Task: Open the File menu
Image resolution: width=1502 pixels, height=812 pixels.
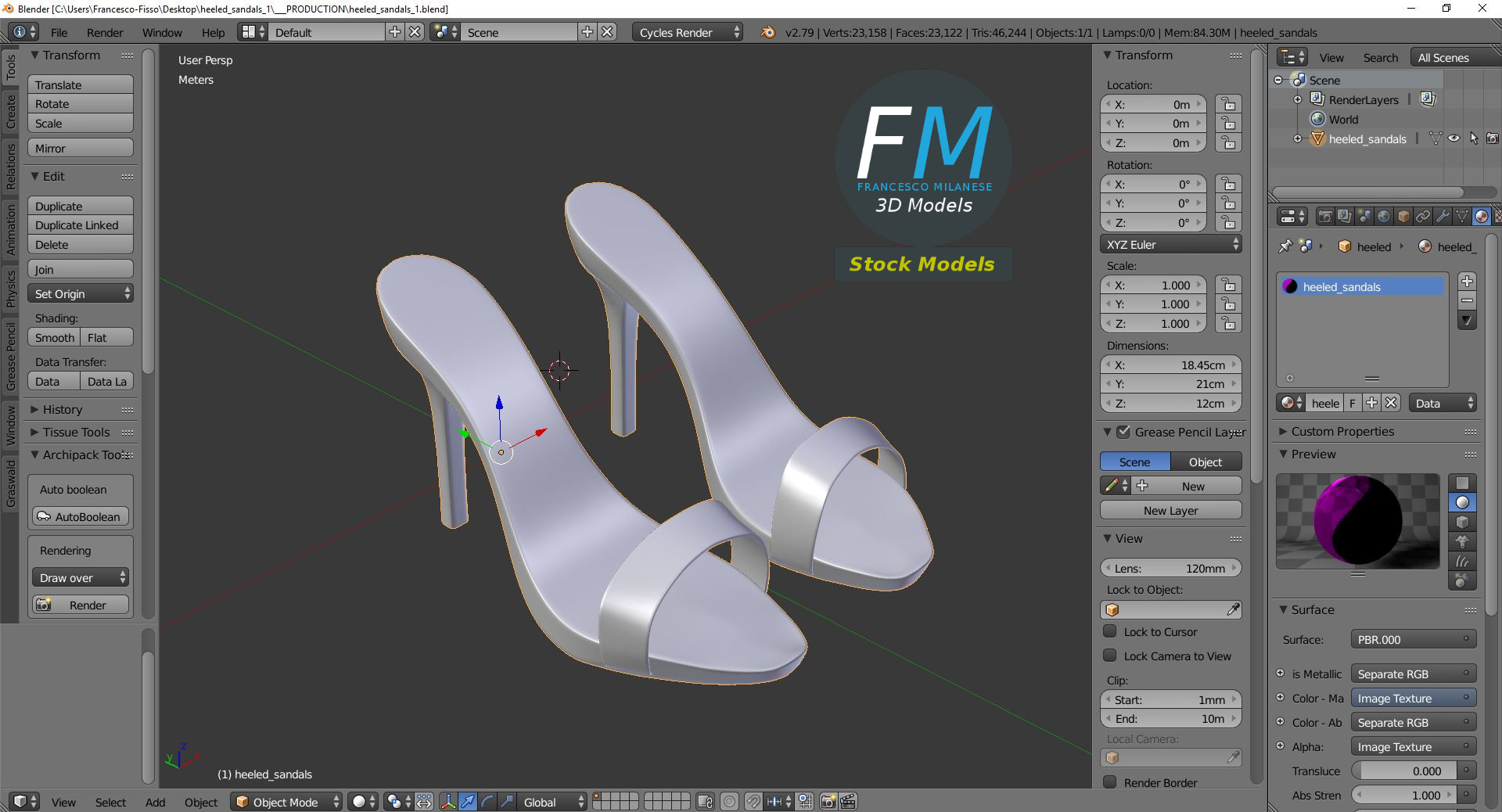Action: [59, 32]
